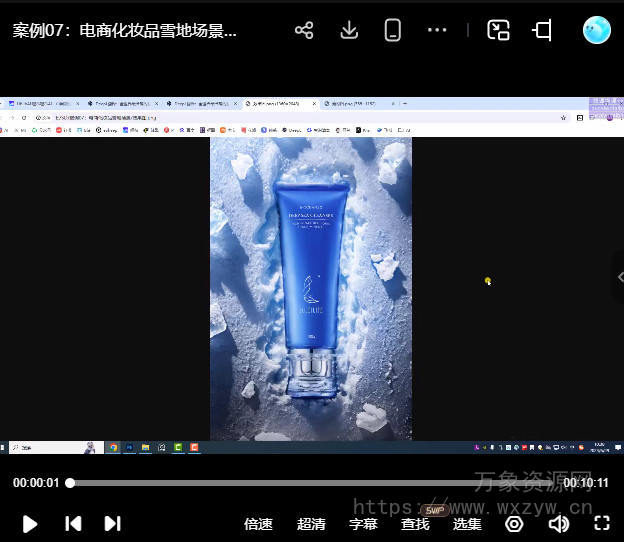Image resolution: width=624 pixels, height=542 pixels.
Task: Open the user avatar profile
Action: click(x=596, y=30)
